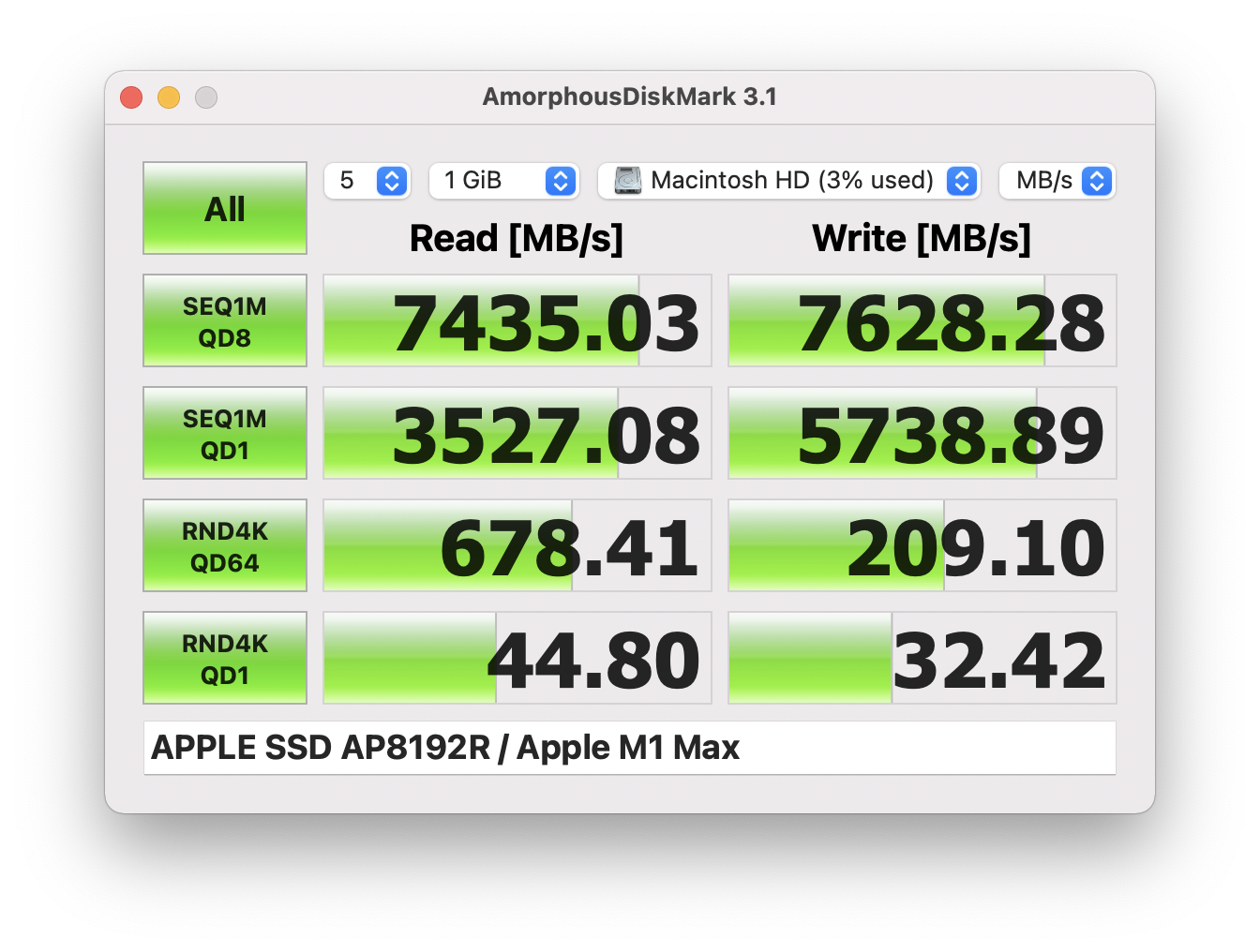1260x952 pixels.
Task: Open the Macintosh HD drive selector
Action: click(789, 181)
